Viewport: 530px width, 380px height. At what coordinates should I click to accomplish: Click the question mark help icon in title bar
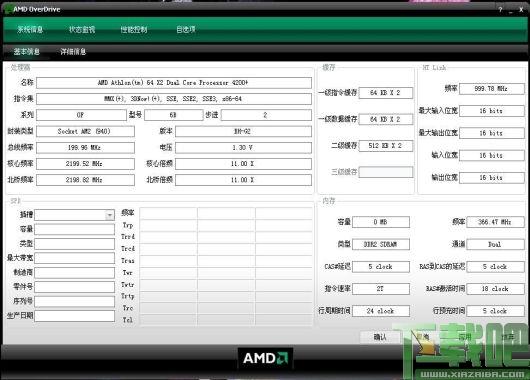(500, 9)
